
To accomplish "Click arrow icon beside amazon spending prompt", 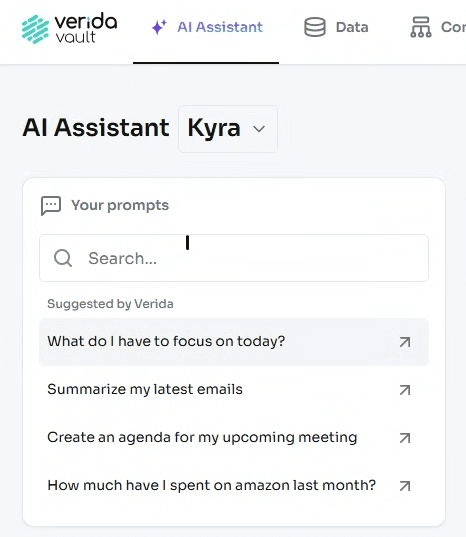I will point(405,486).
